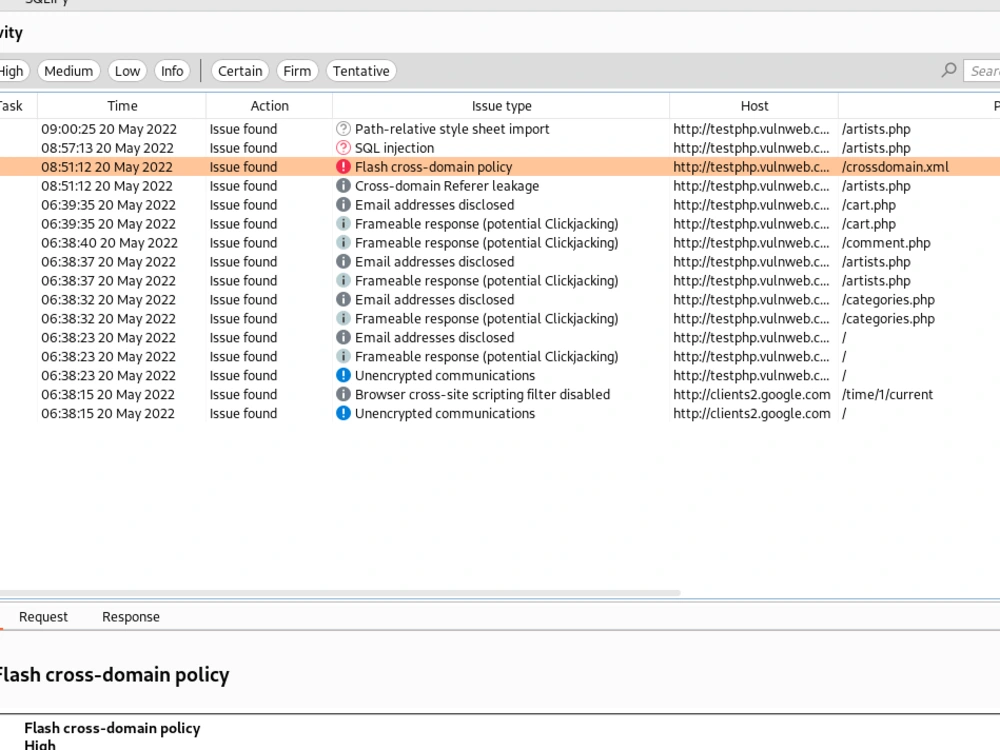This screenshot has height=750, width=1000.
Task: Click /cart.php in Email addresses disclosed row
Action: (868, 205)
